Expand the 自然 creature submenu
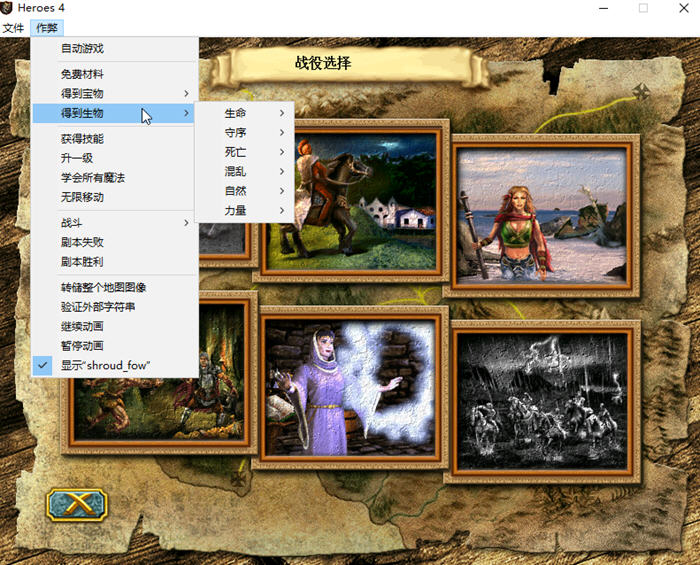700x565 pixels. pos(244,191)
